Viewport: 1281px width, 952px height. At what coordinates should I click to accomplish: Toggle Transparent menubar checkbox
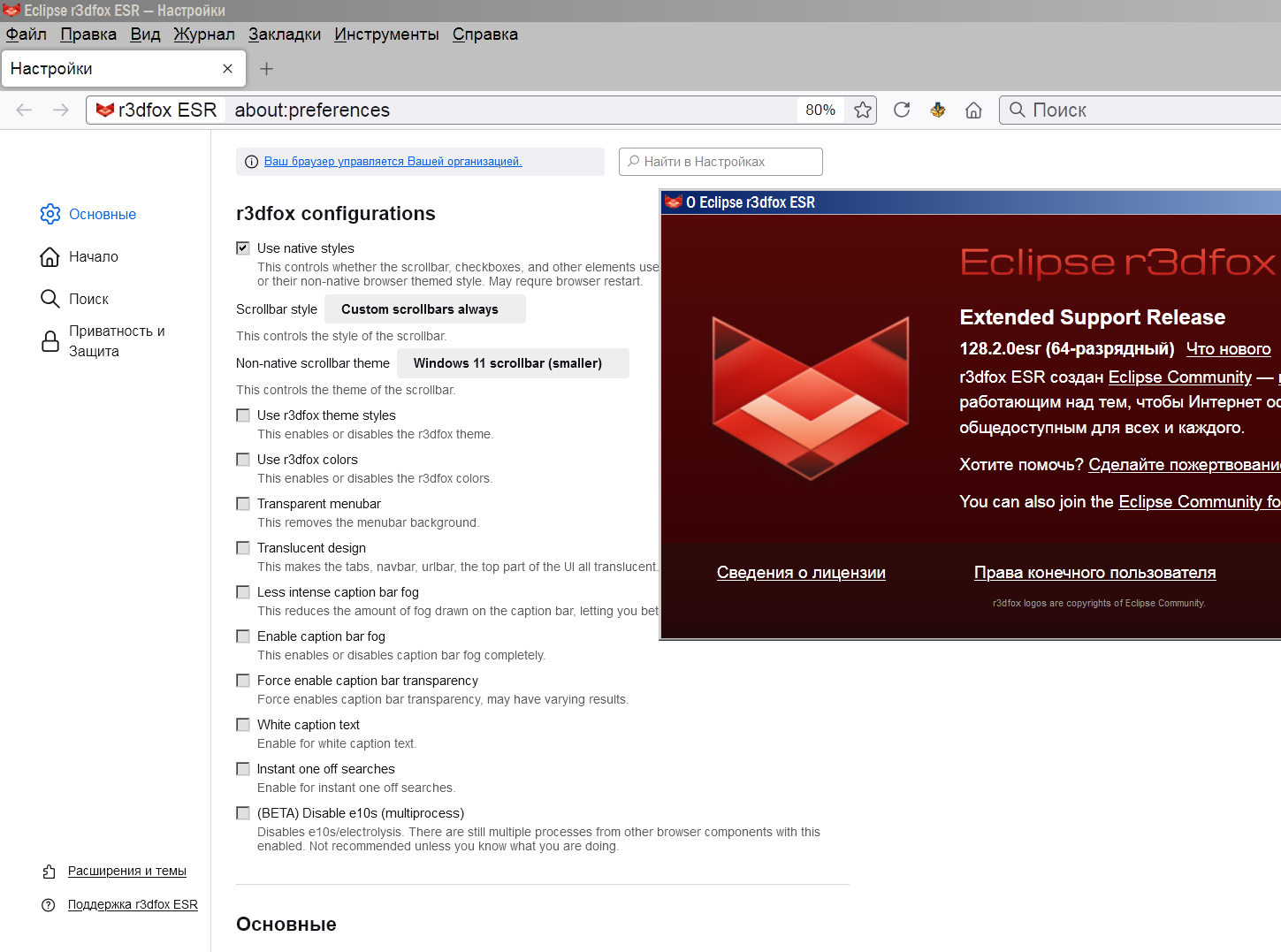[243, 504]
